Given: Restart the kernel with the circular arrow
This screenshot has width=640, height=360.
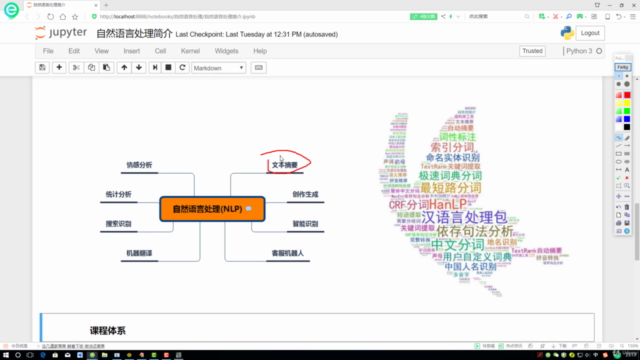Looking at the screenshot, I should [x=182, y=68].
